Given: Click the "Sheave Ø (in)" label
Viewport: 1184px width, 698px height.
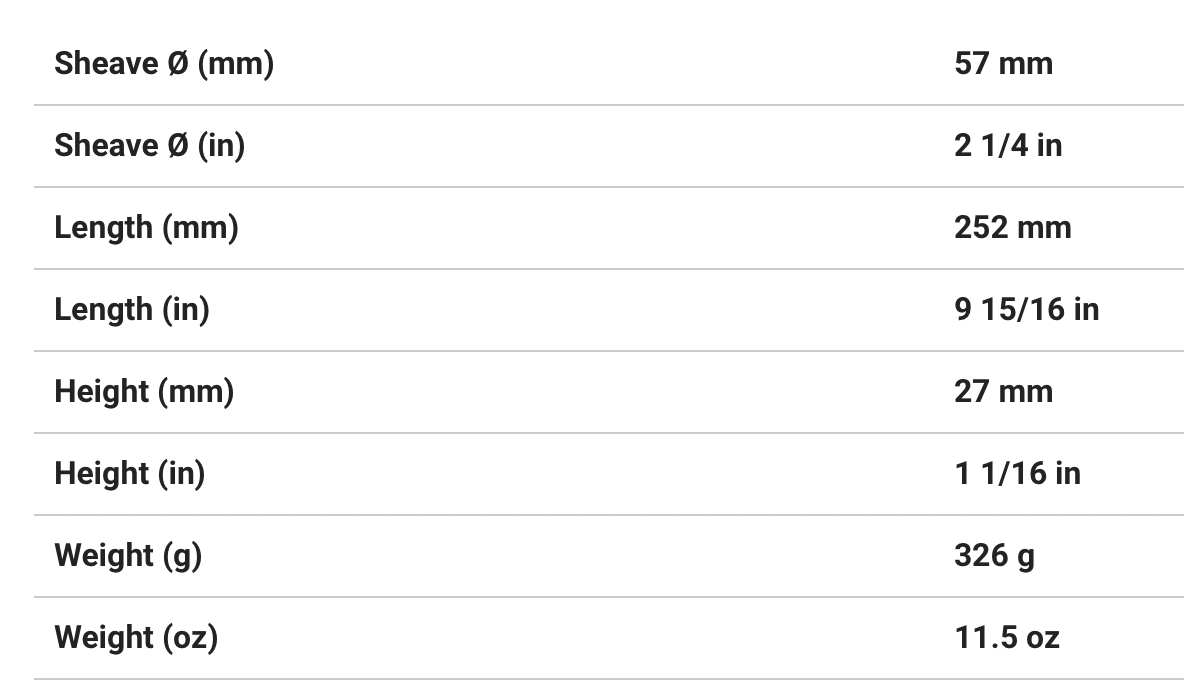Looking at the screenshot, I should [149, 145].
